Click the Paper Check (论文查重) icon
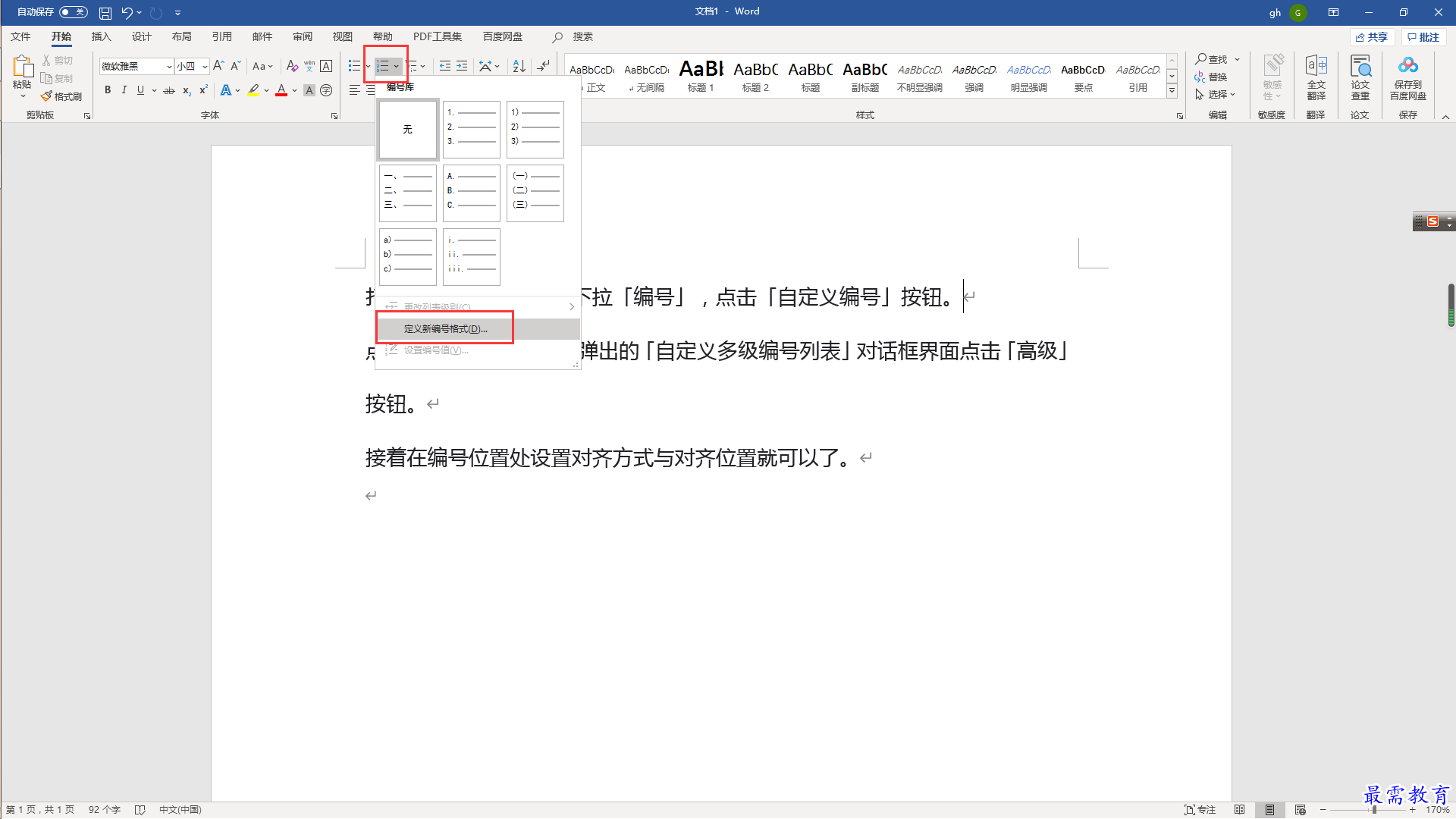The image size is (1456, 819). coord(1360,77)
